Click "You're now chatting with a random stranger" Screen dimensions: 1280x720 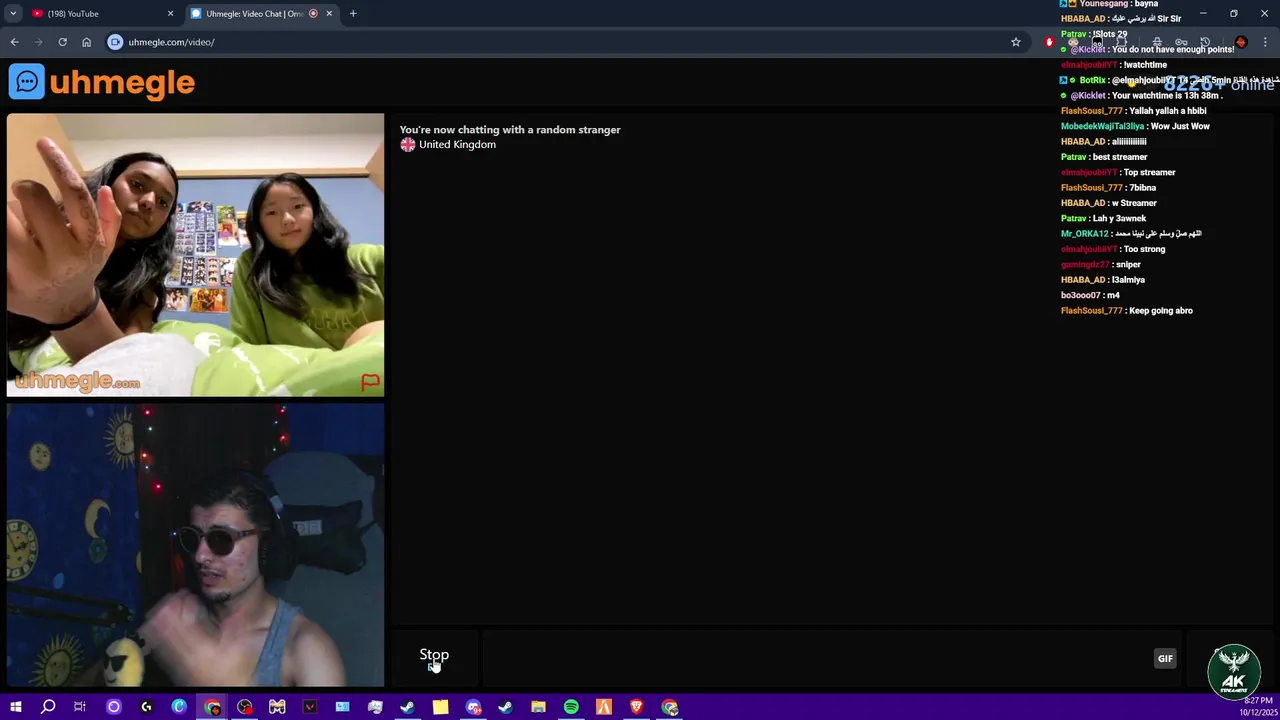pos(510,129)
